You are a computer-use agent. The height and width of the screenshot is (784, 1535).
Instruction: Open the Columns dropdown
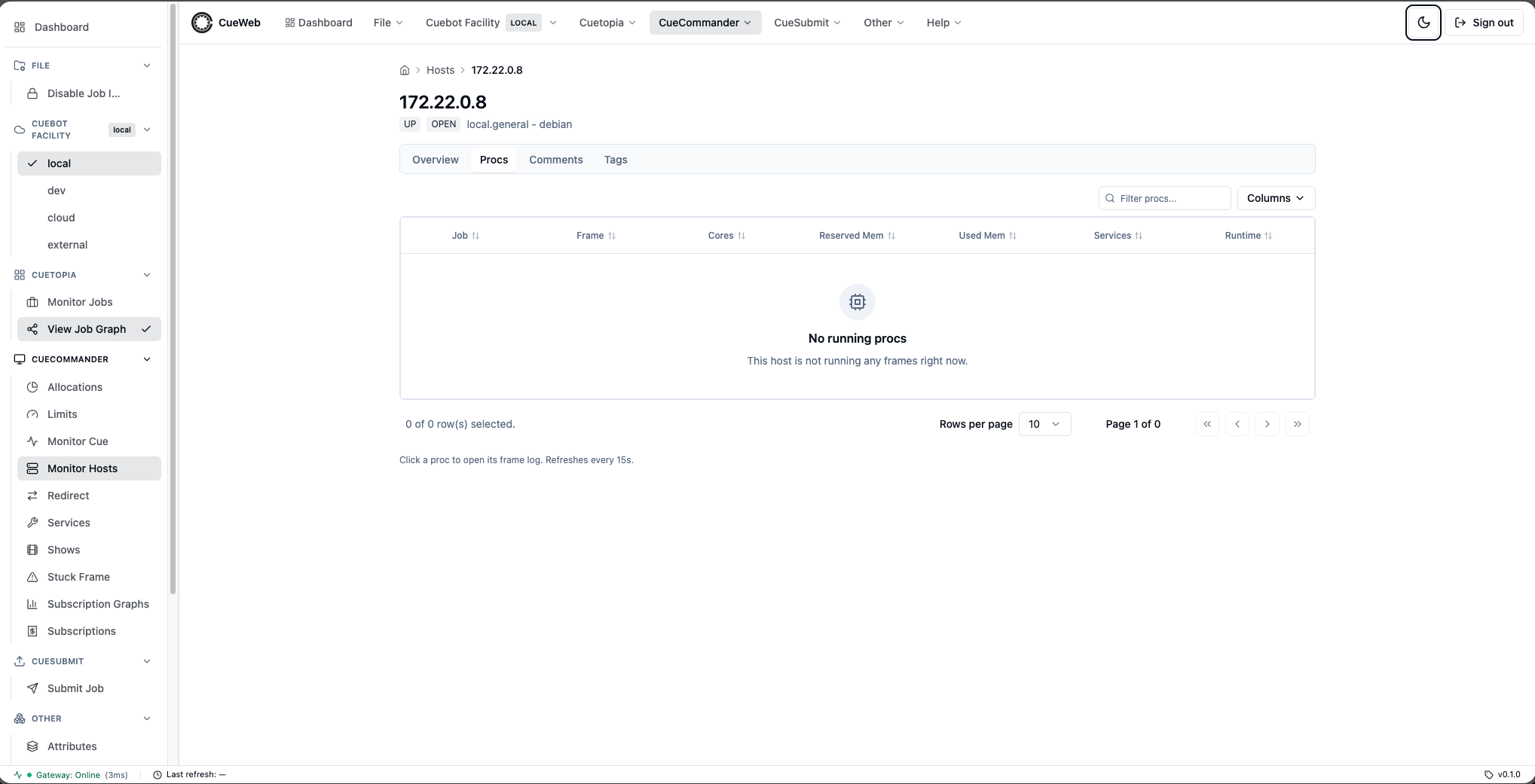[1276, 198]
